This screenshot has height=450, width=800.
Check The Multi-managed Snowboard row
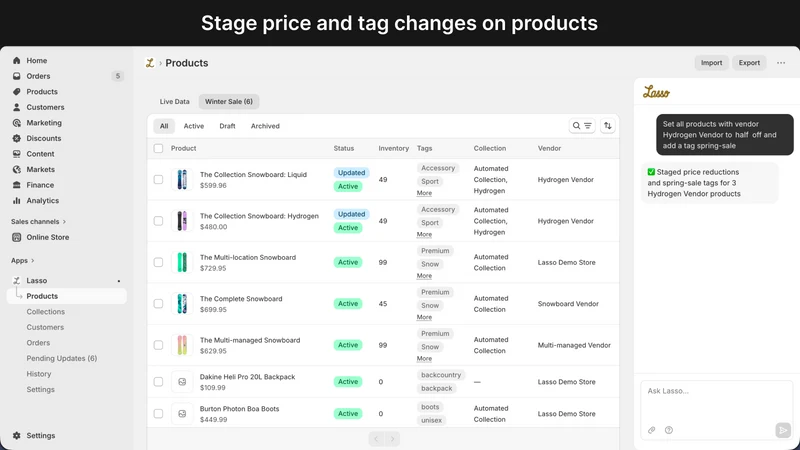[x=158, y=345]
